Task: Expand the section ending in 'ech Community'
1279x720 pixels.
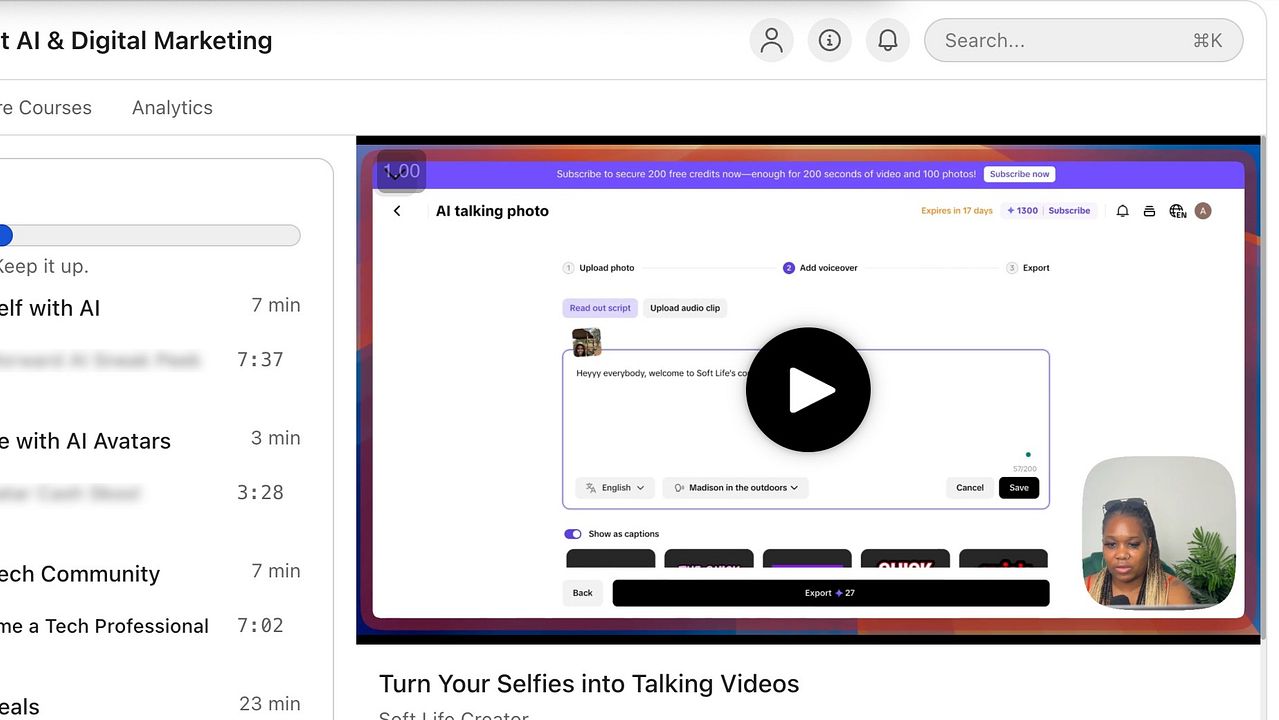Action: click(150, 573)
